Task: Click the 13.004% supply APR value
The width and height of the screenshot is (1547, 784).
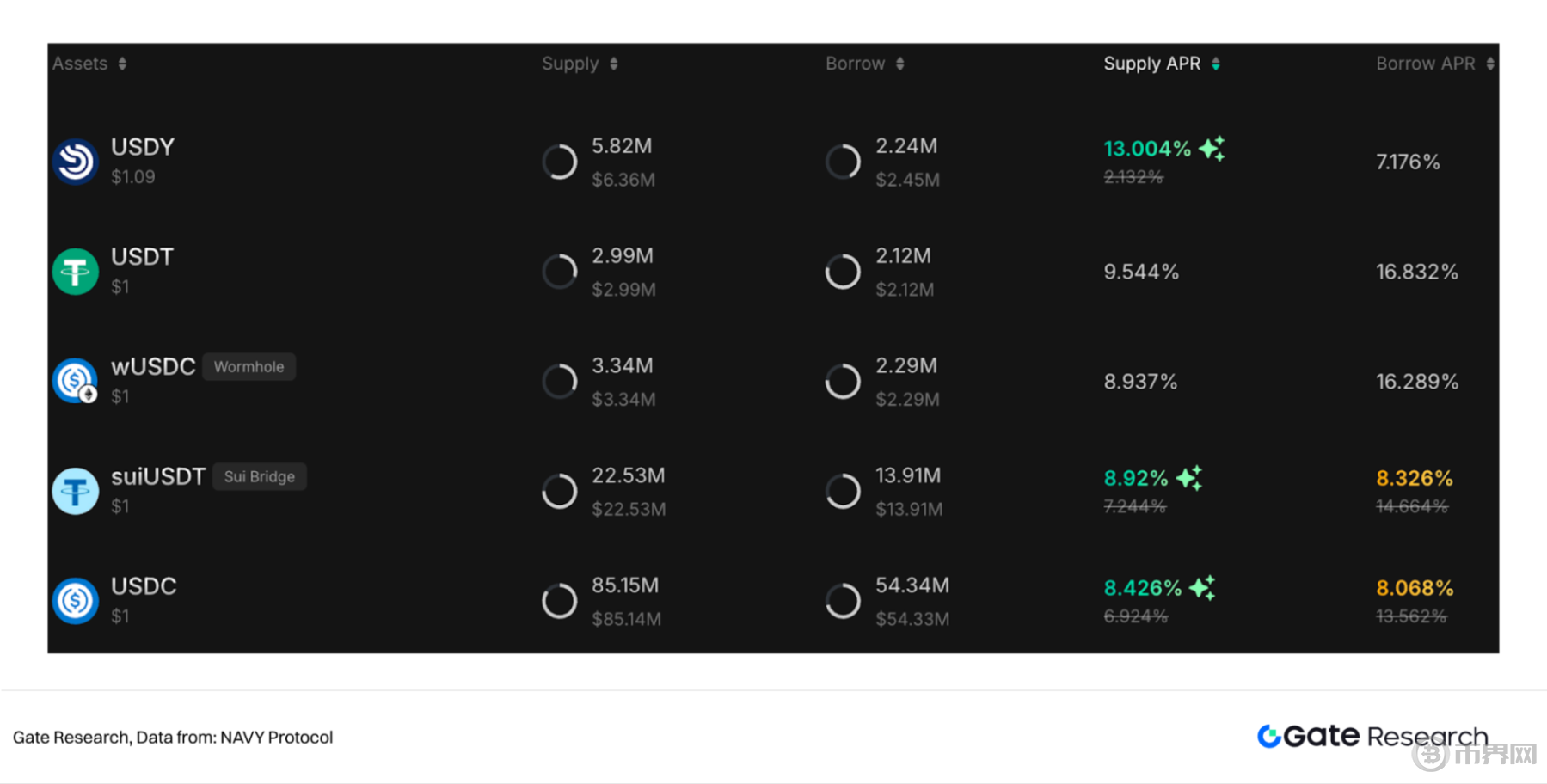Action: click(1147, 149)
